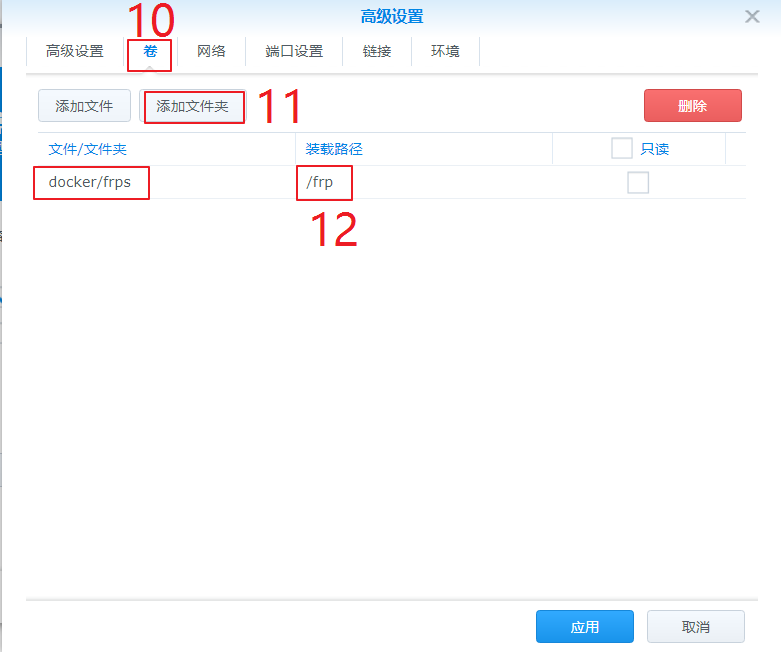This screenshot has height=652, width=781.
Task: Cancel with the 取消 button
Action: [696, 627]
